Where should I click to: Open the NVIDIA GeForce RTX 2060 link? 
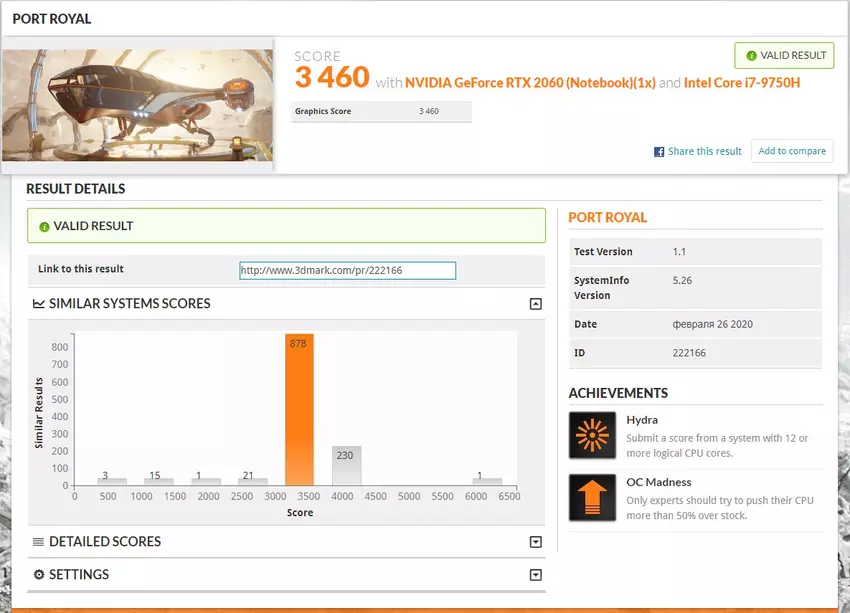coord(515,82)
